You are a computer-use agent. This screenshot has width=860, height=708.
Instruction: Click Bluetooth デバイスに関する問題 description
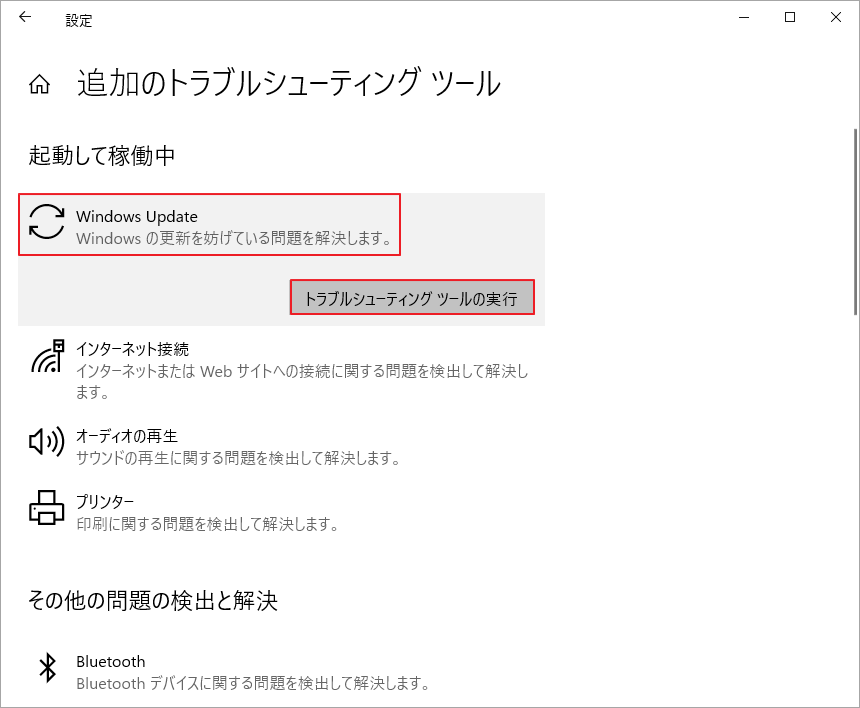252,683
